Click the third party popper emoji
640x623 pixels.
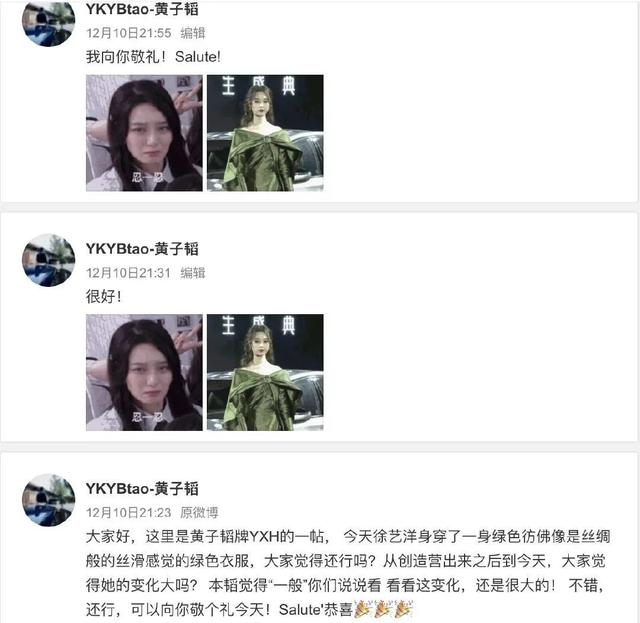click(x=404, y=609)
